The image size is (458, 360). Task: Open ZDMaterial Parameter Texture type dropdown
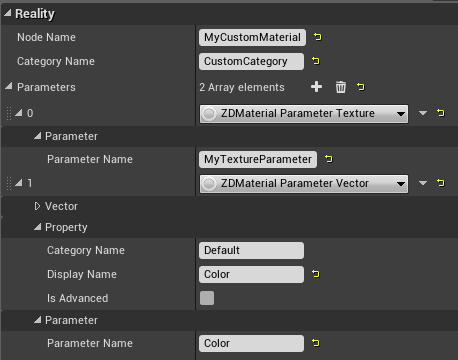[304, 114]
